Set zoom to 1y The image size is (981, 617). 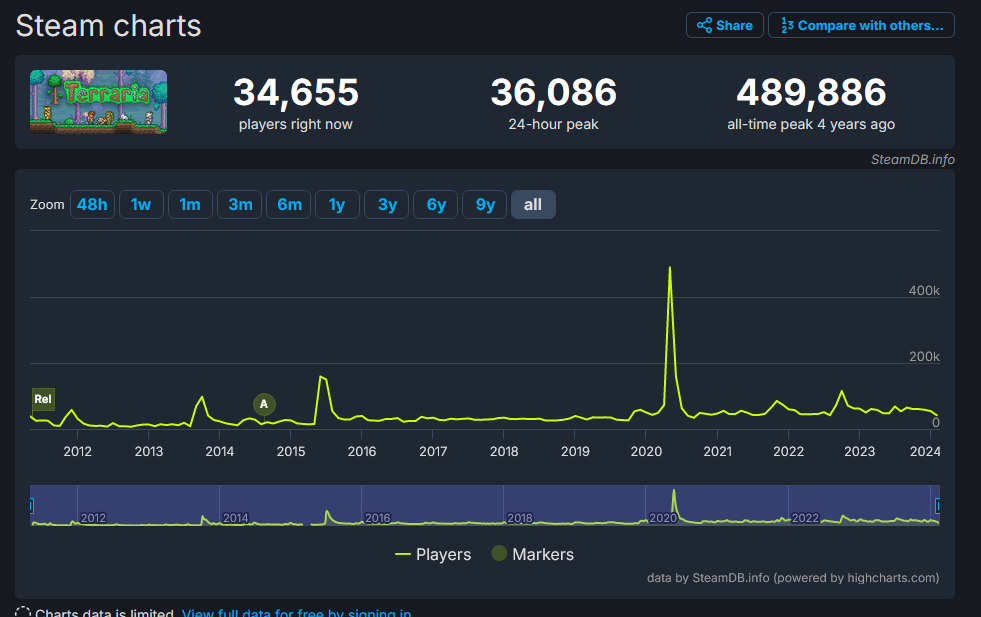pyautogui.click(x=337, y=205)
